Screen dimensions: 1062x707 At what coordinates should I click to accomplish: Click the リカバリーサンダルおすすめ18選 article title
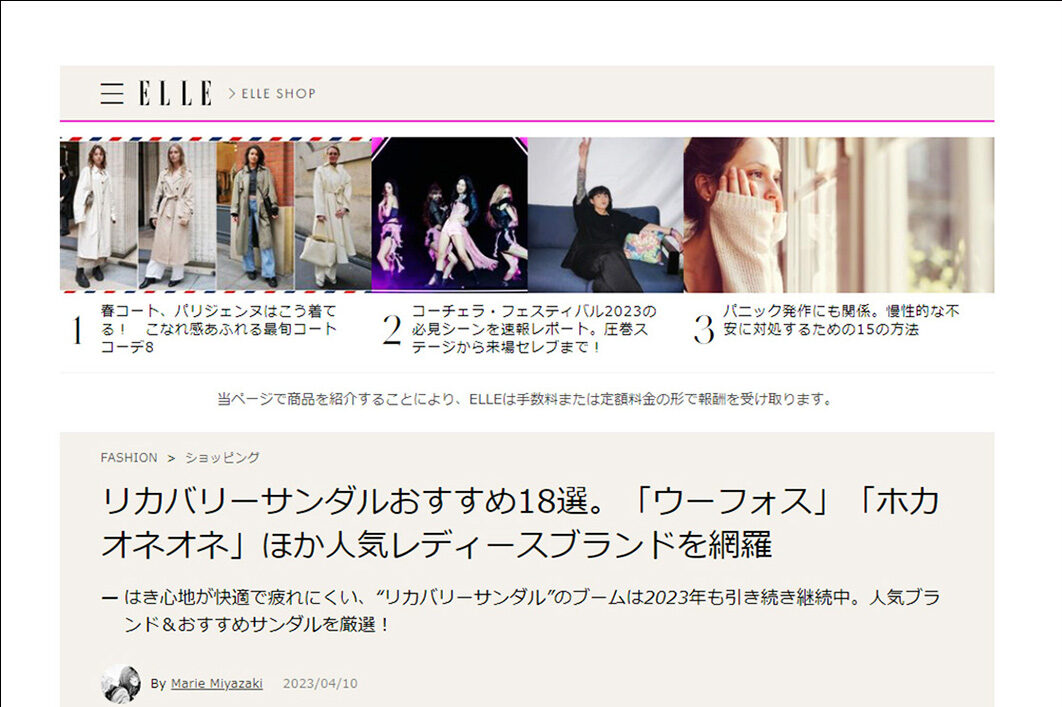tap(520, 523)
